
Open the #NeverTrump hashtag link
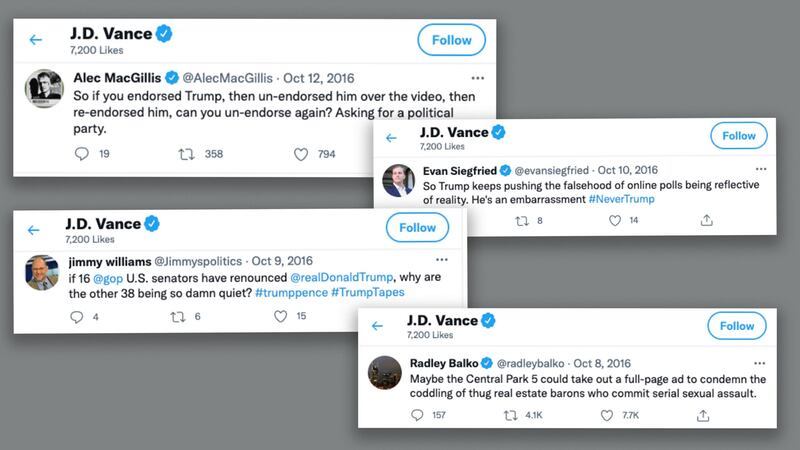pos(624,200)
